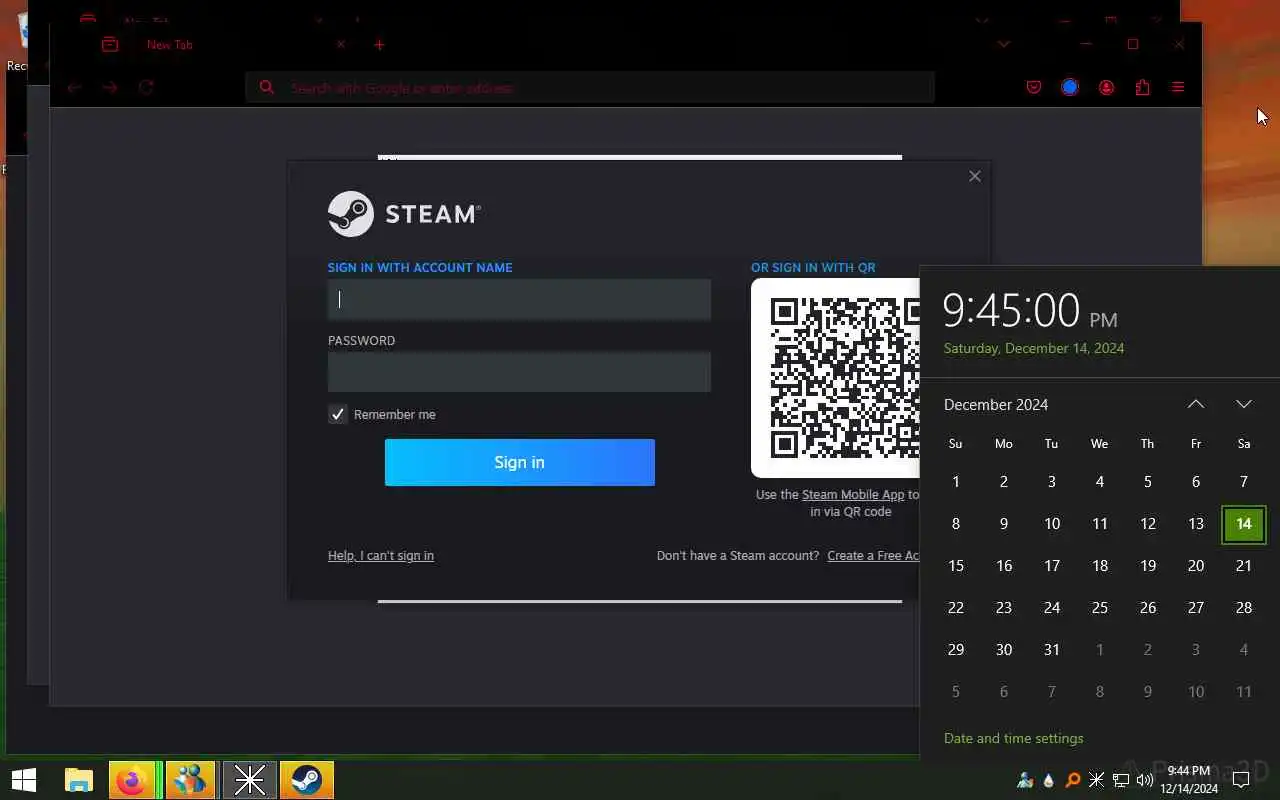1280x800 pixels.
Task: Go to previous month in calendar flyout
Action: (x=1196, y=404)
